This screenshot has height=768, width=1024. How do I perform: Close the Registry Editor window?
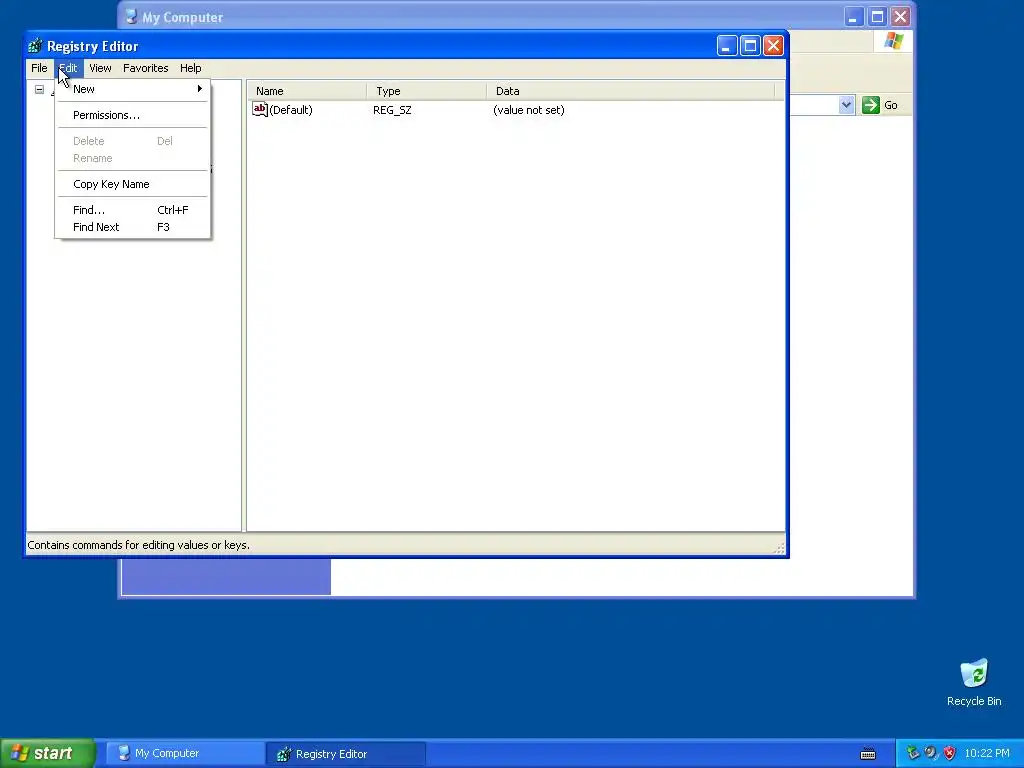[773, 46]
